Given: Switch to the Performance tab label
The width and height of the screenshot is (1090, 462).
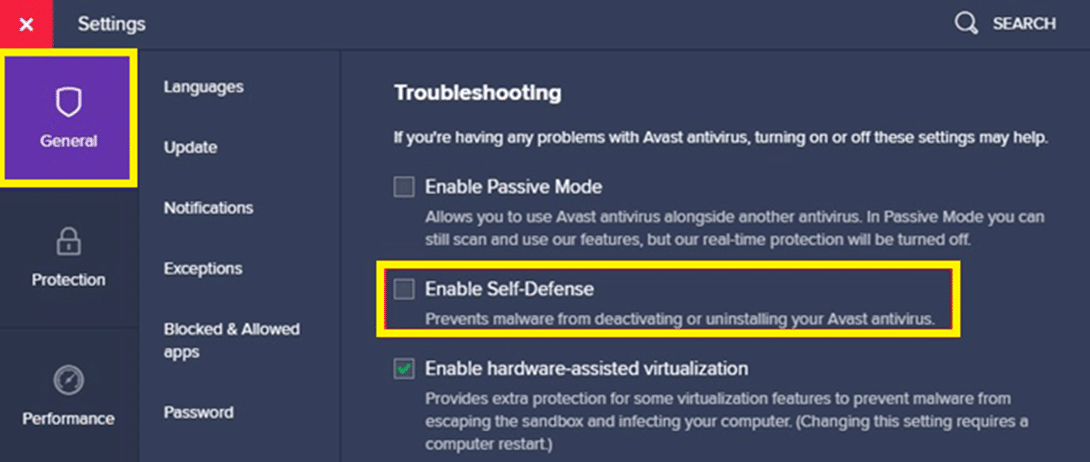Looking at the screenshot, I should pos(68,418).
